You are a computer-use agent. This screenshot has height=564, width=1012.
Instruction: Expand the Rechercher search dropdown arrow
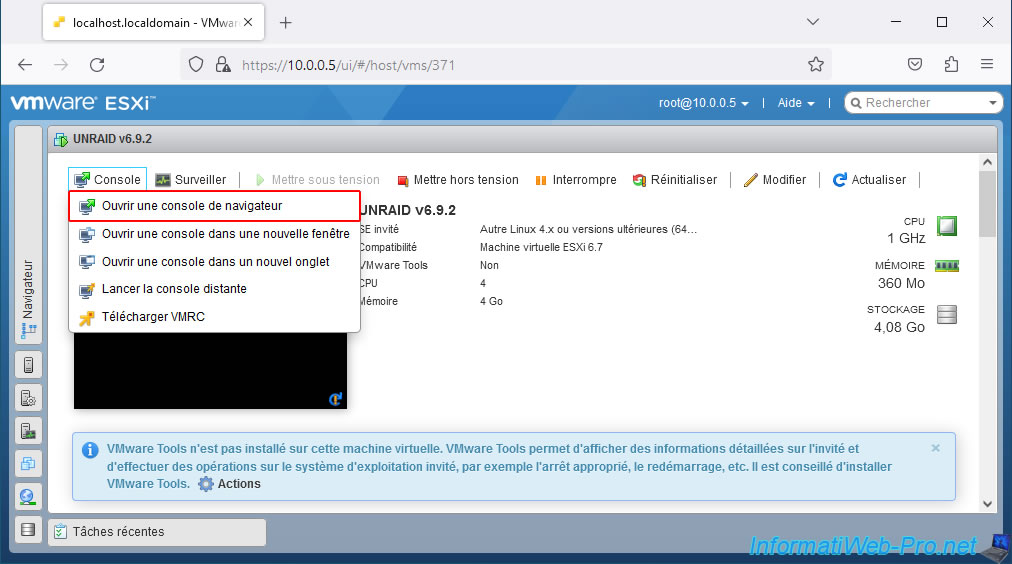pyautogui.click(x=993, y=103)
